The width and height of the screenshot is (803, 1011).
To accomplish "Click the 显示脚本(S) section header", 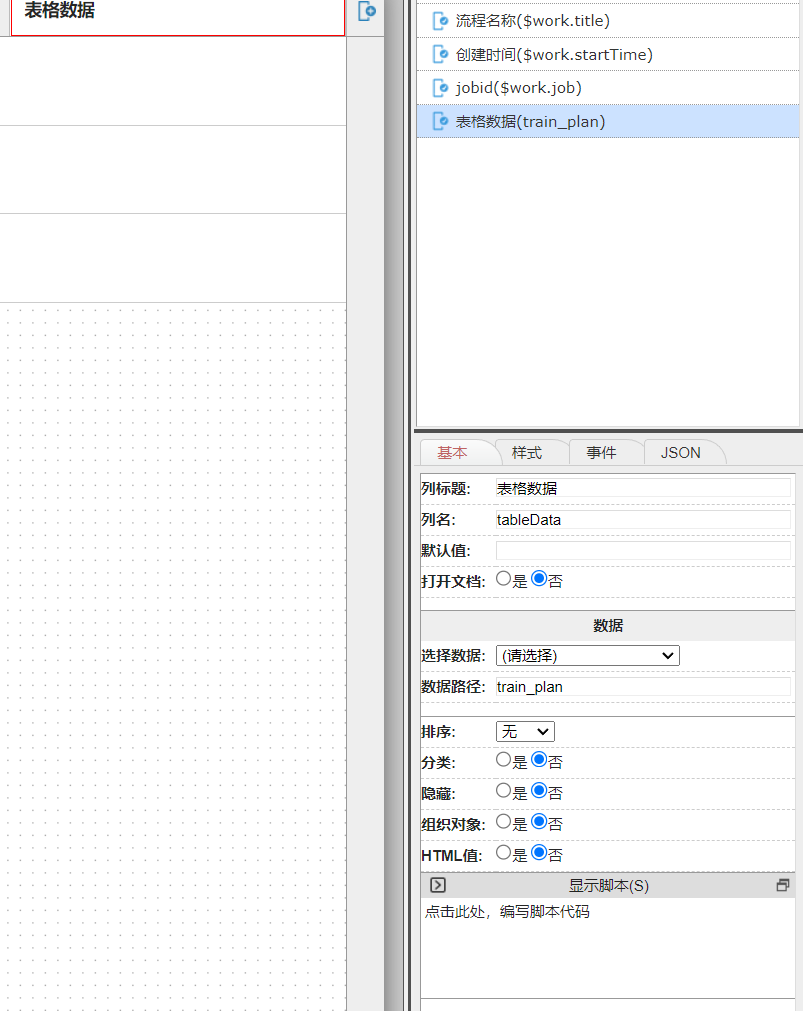I will click(x=608, y=885).
